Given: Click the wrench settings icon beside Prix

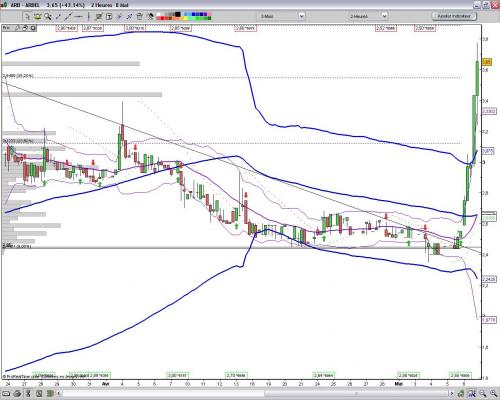Looking at the screenshot, I should click(x=17, y=28).
